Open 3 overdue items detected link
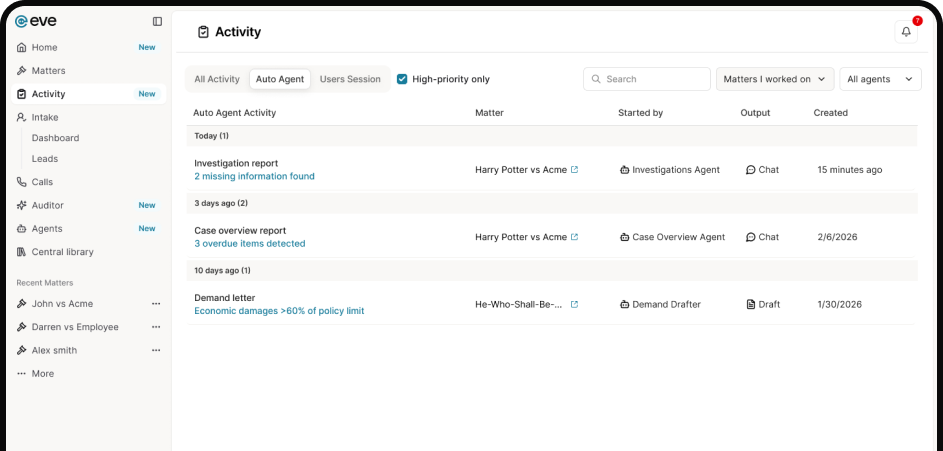Screen dimensions: 943x451 coord(250,243)
